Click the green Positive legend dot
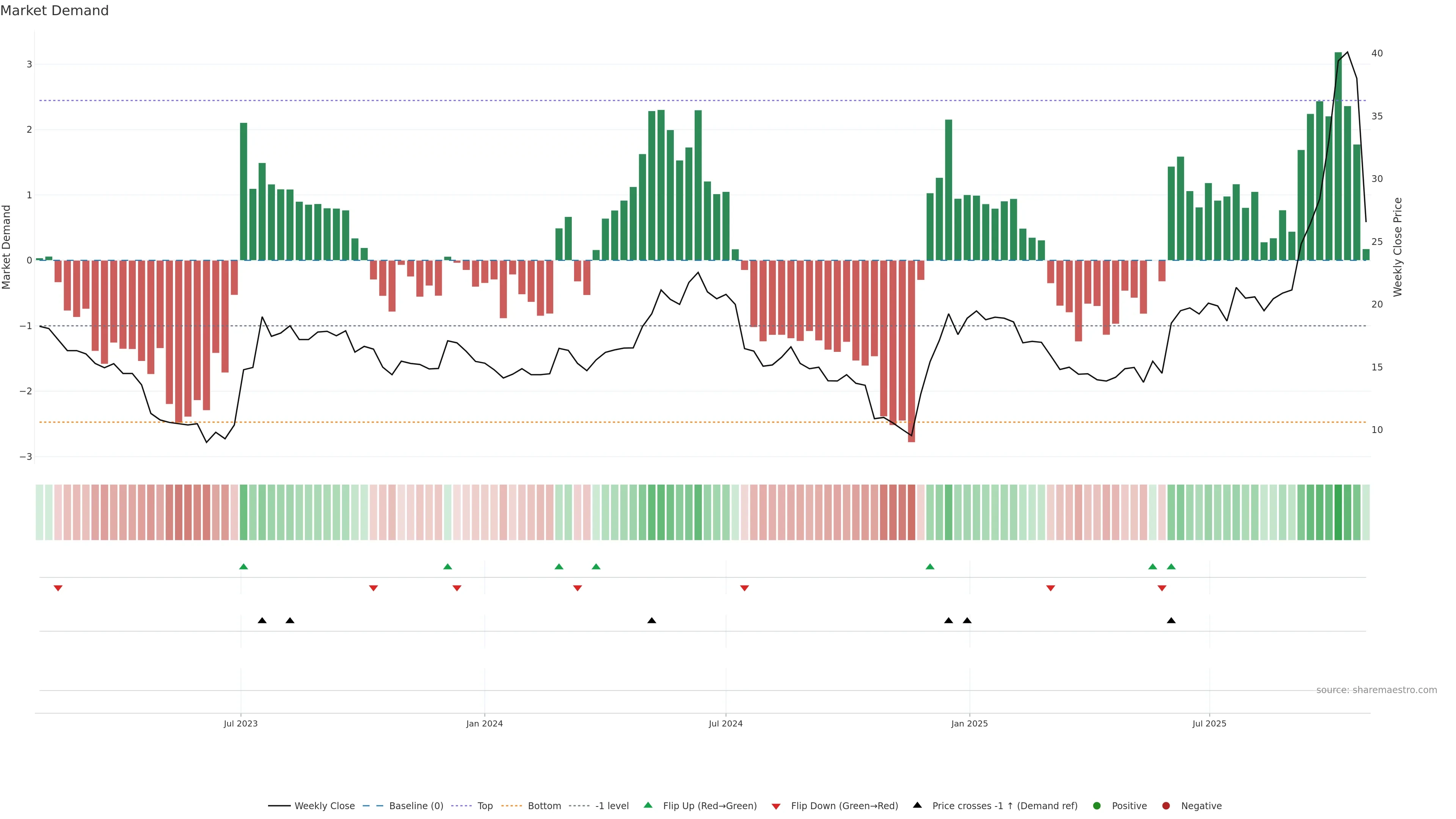1456x819 pixels. pos(1097,805)
